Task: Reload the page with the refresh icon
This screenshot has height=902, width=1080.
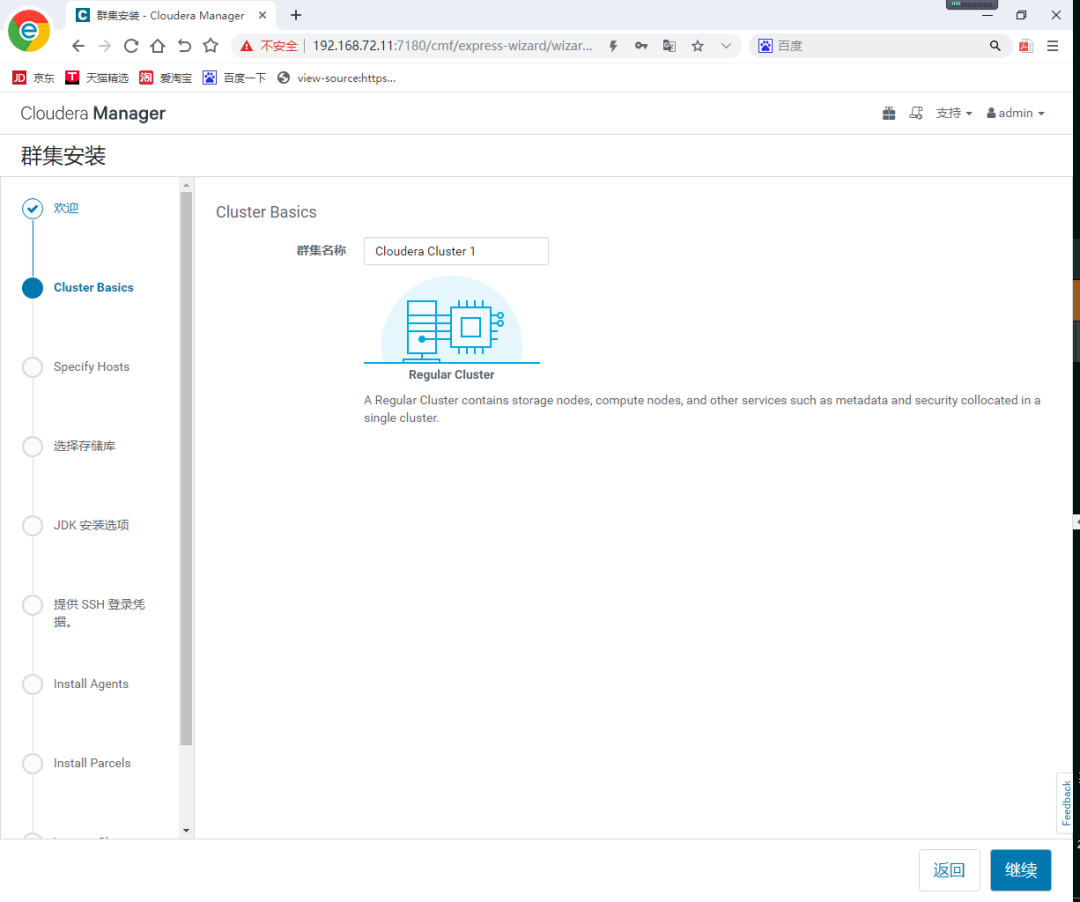Action: click(x=131, y=46)
